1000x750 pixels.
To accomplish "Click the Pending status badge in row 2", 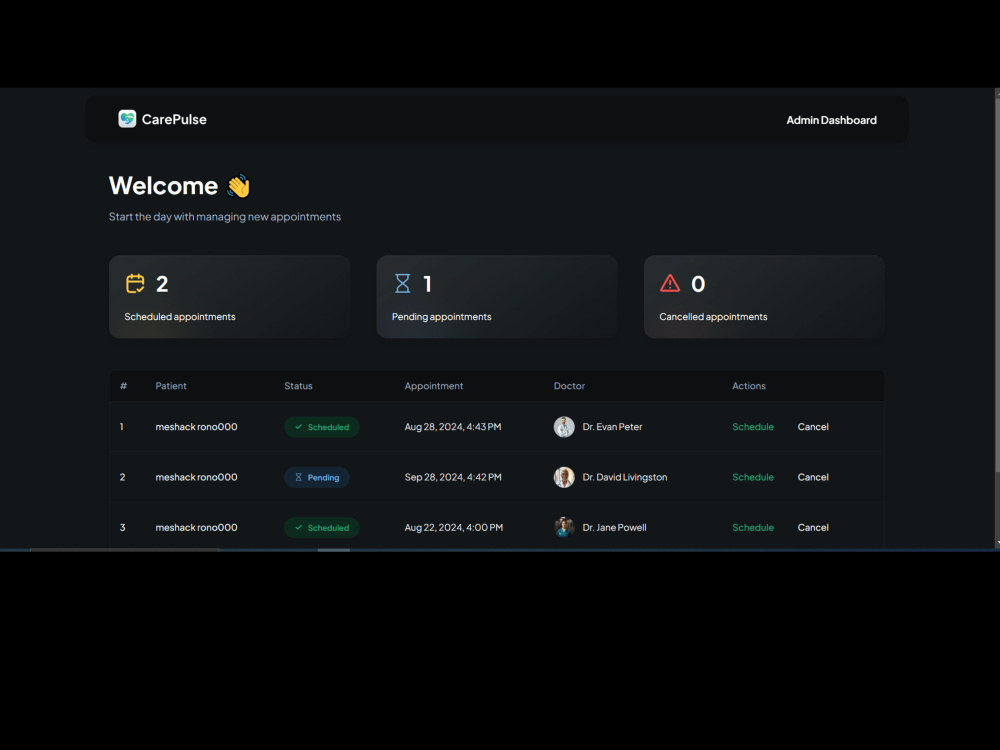I will [317, 477].
